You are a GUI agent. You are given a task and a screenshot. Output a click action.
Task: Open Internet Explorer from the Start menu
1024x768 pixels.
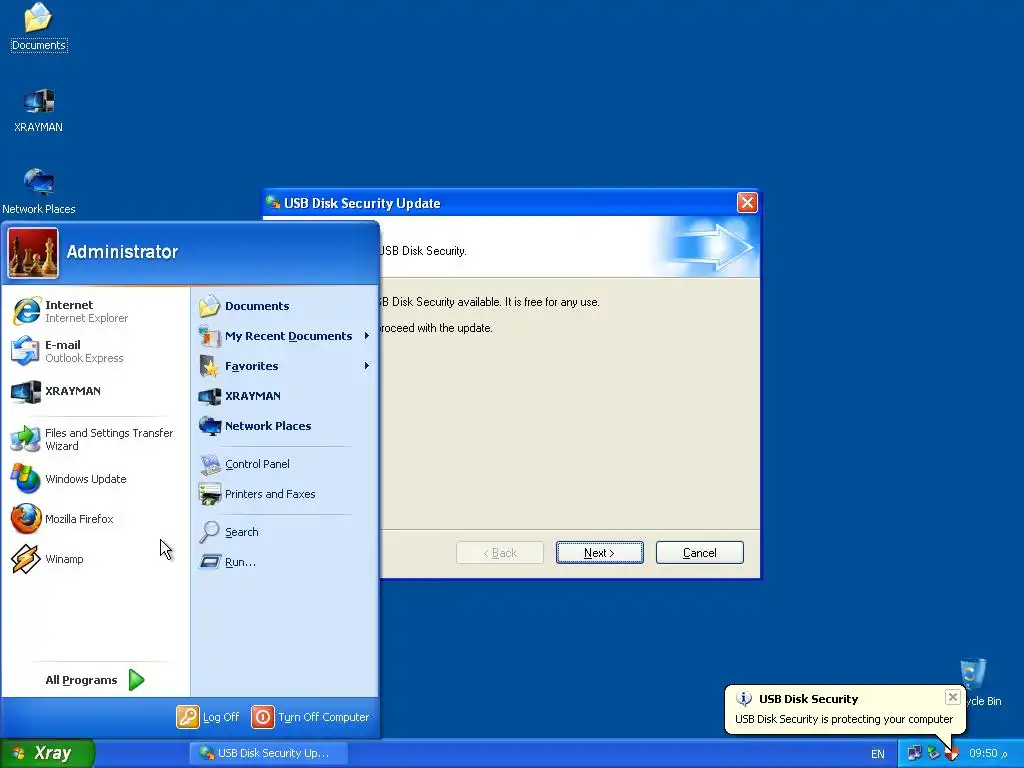click(95, 311)
